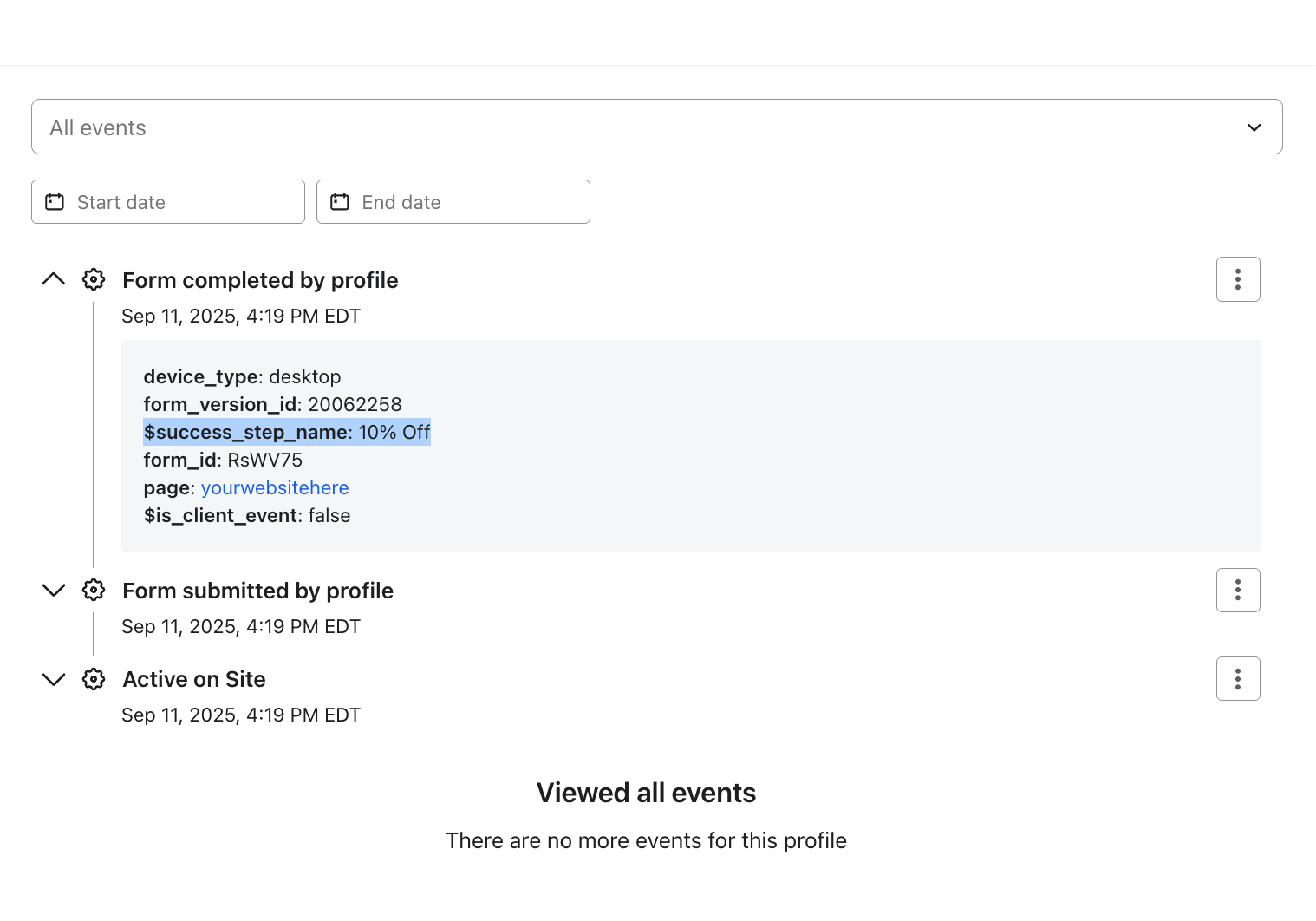Select the Active on Site event title
This screenshot has height=921, width=1316.
193,678
